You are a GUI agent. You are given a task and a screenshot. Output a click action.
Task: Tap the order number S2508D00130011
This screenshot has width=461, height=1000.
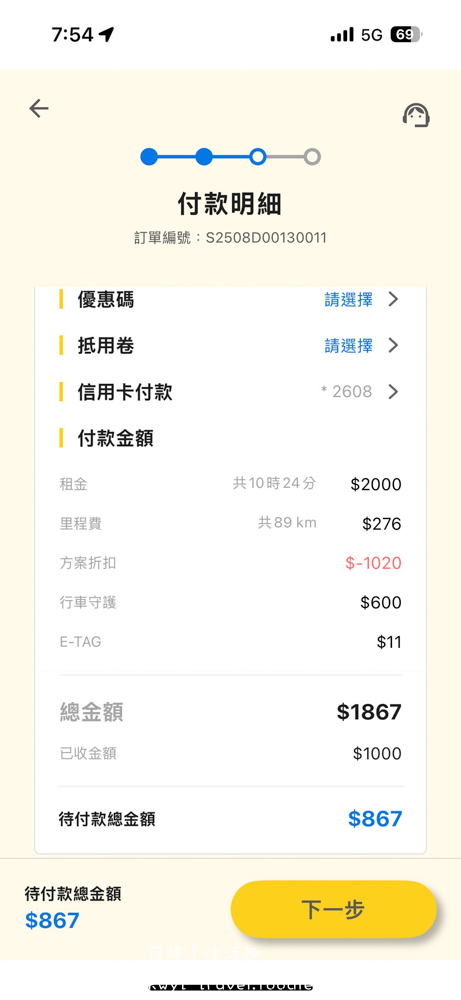[266, 239]
